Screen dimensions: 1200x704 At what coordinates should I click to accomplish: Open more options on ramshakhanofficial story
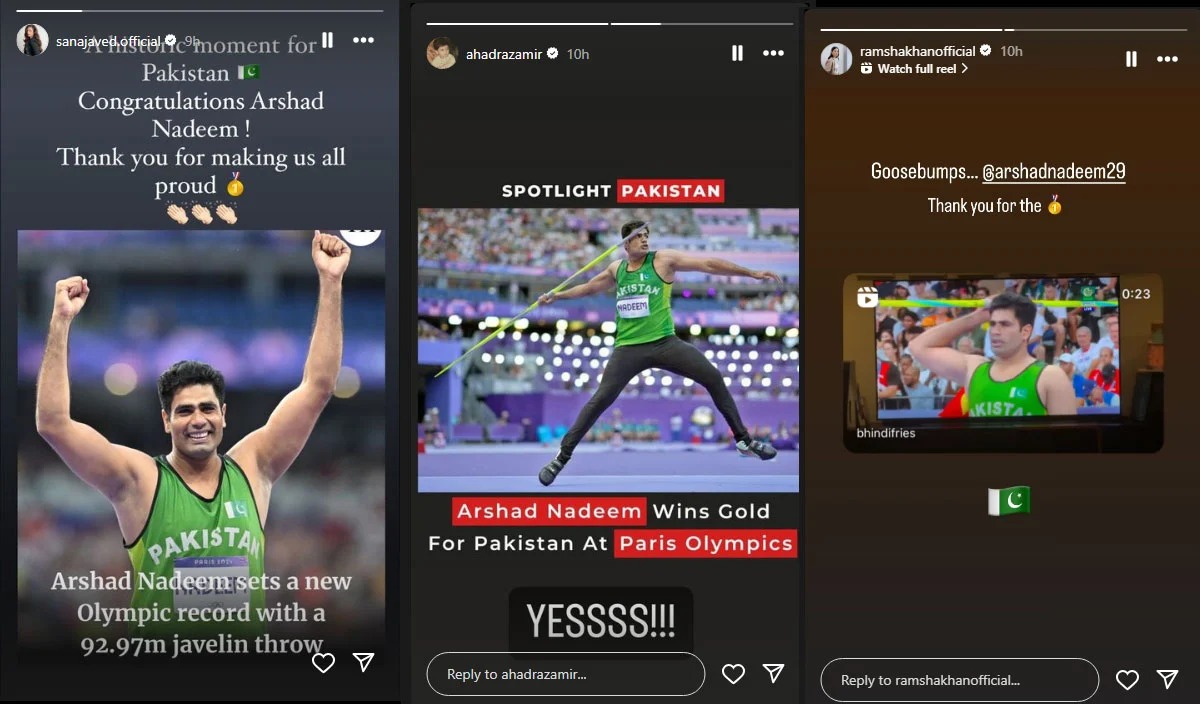point(1167,59)
